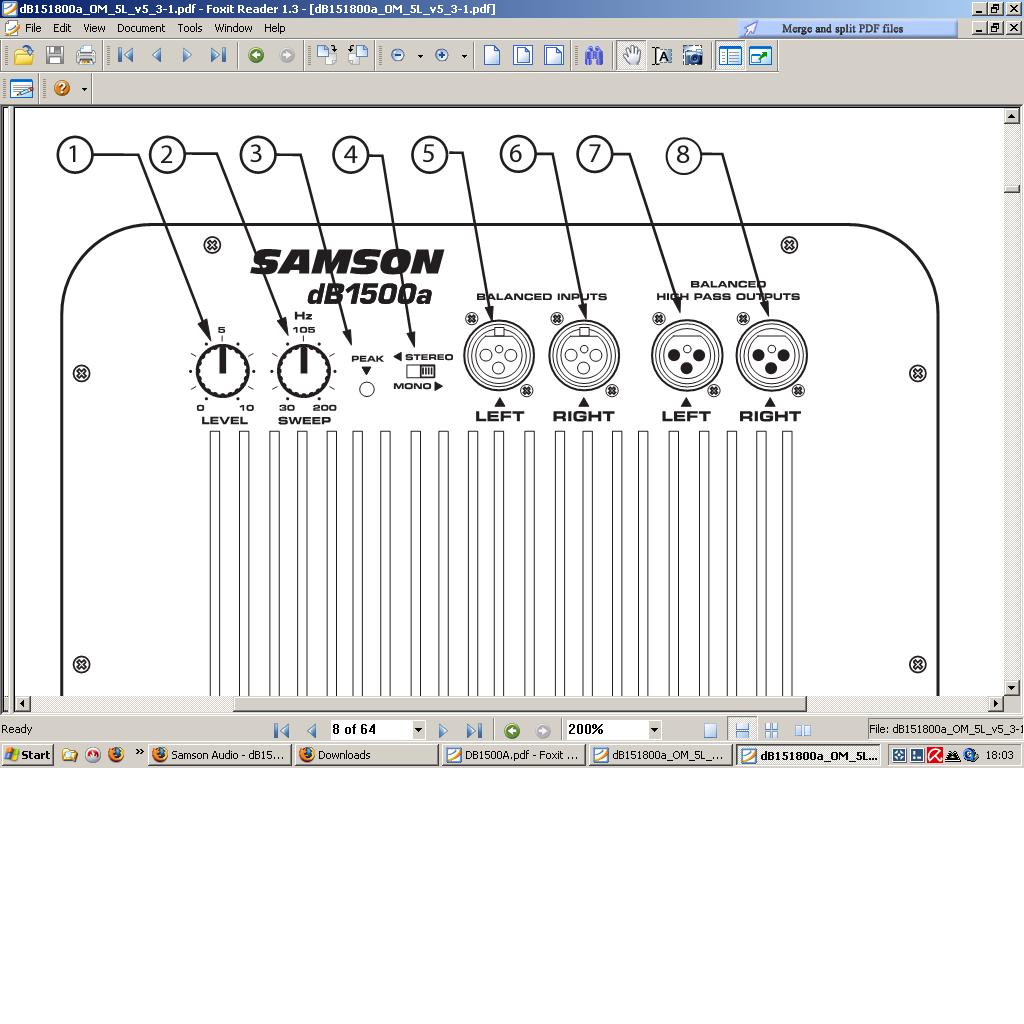Viewport: 1024px width, 1024px height.
Task: Select the Text Select tool
Action: click(662, 56)
